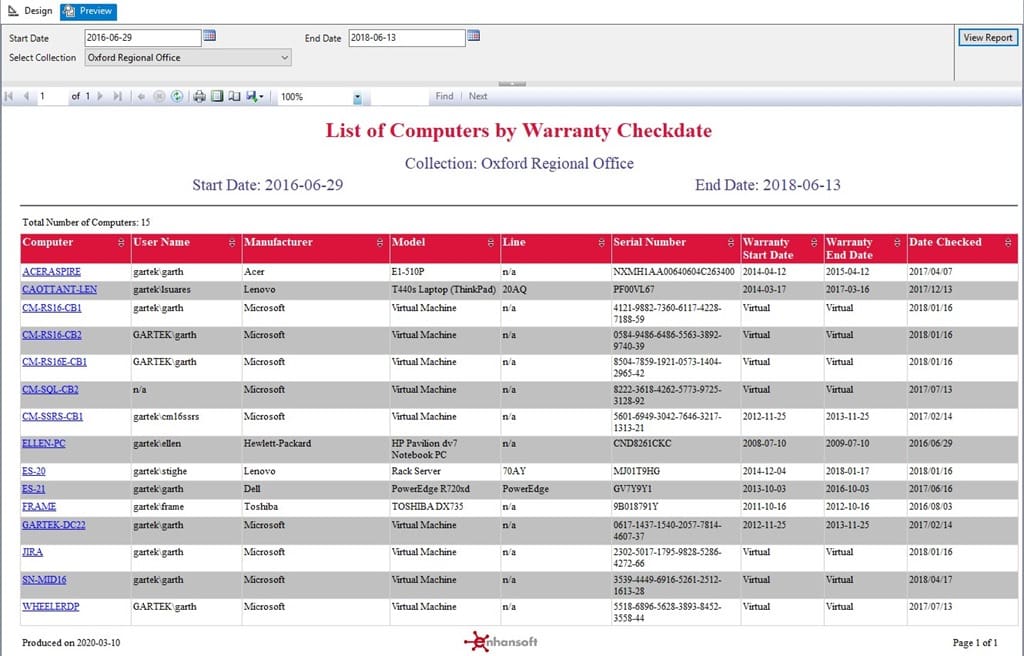The image size is (1024, 656).
Task: Sort by Serial Number column
Action: click(731, 242)
